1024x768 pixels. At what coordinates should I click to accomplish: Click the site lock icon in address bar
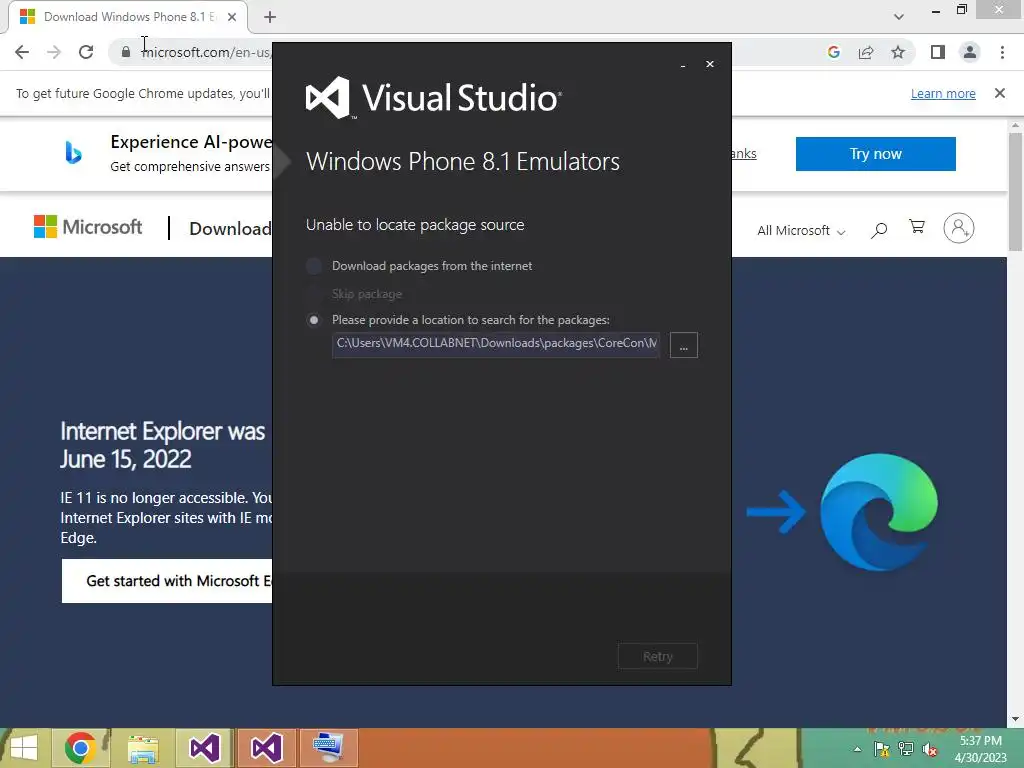126,52
